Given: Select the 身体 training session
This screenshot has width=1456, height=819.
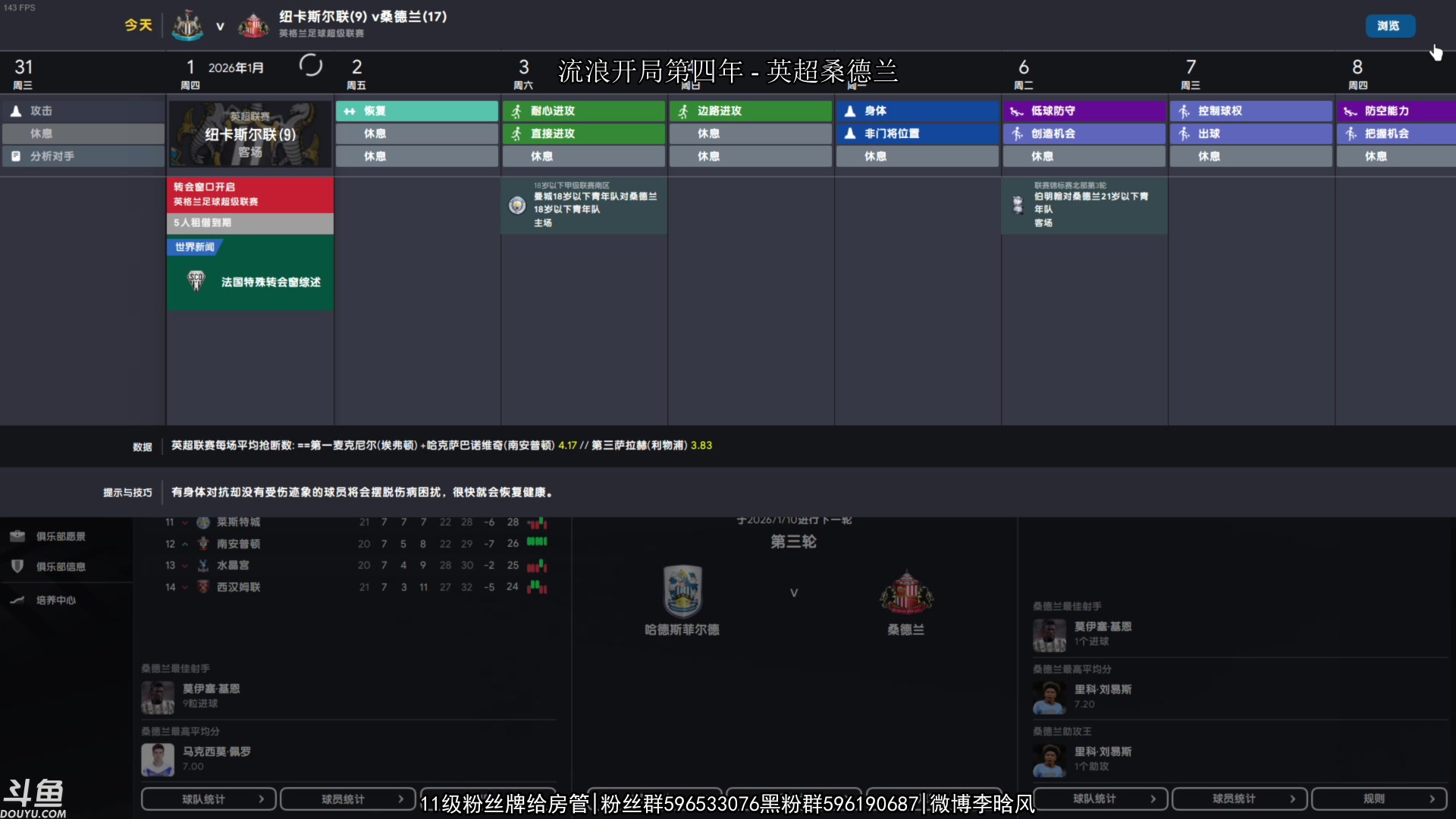Looking at the screenshot, I should 918,111.
